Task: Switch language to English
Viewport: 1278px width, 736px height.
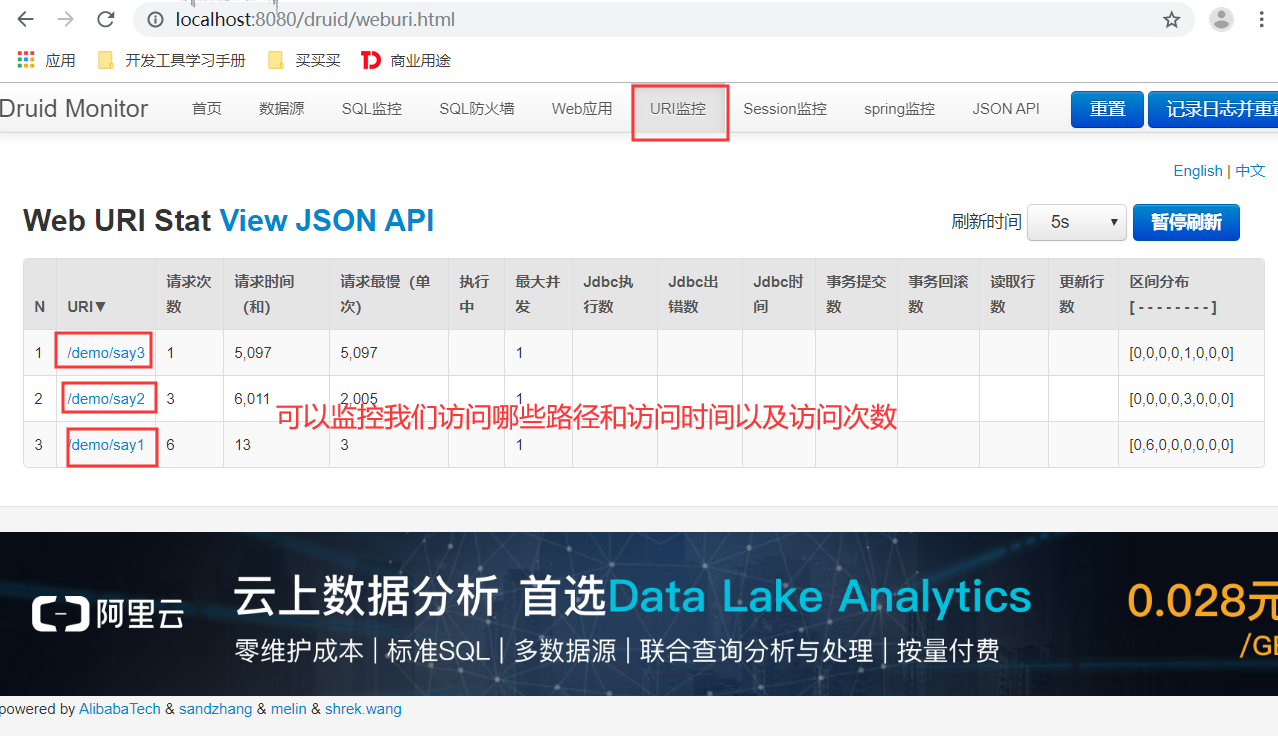Action: [1197, 170]
